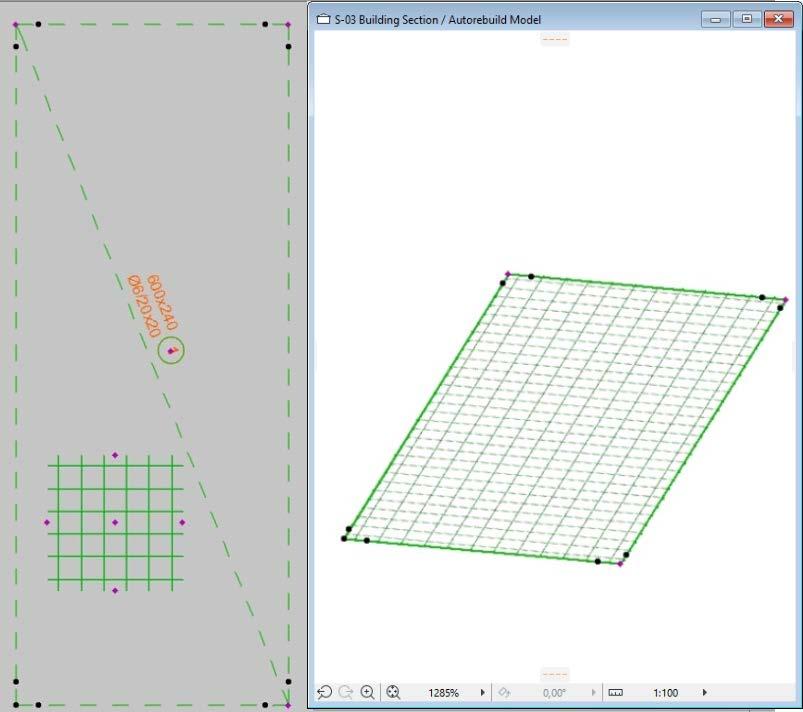Click the Zoom In magnifier icon
Screen dimensions: 803x712
[367, 693]
